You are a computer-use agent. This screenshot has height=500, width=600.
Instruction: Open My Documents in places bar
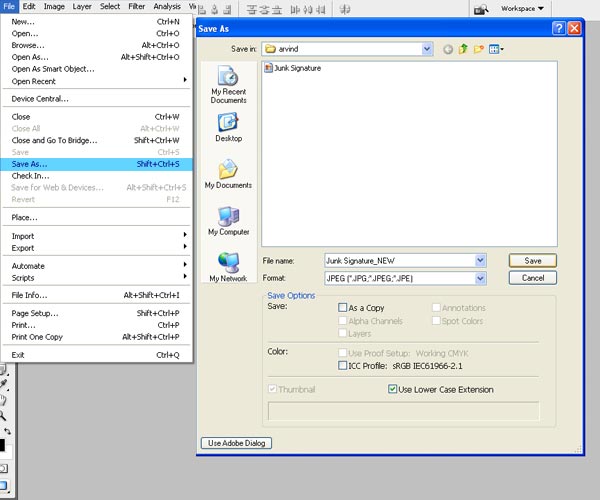pos(228,174)
